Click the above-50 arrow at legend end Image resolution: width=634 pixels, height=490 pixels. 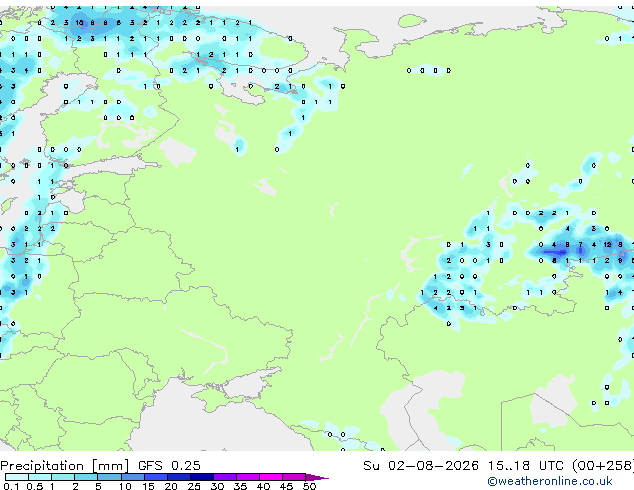tap(317, 477)
